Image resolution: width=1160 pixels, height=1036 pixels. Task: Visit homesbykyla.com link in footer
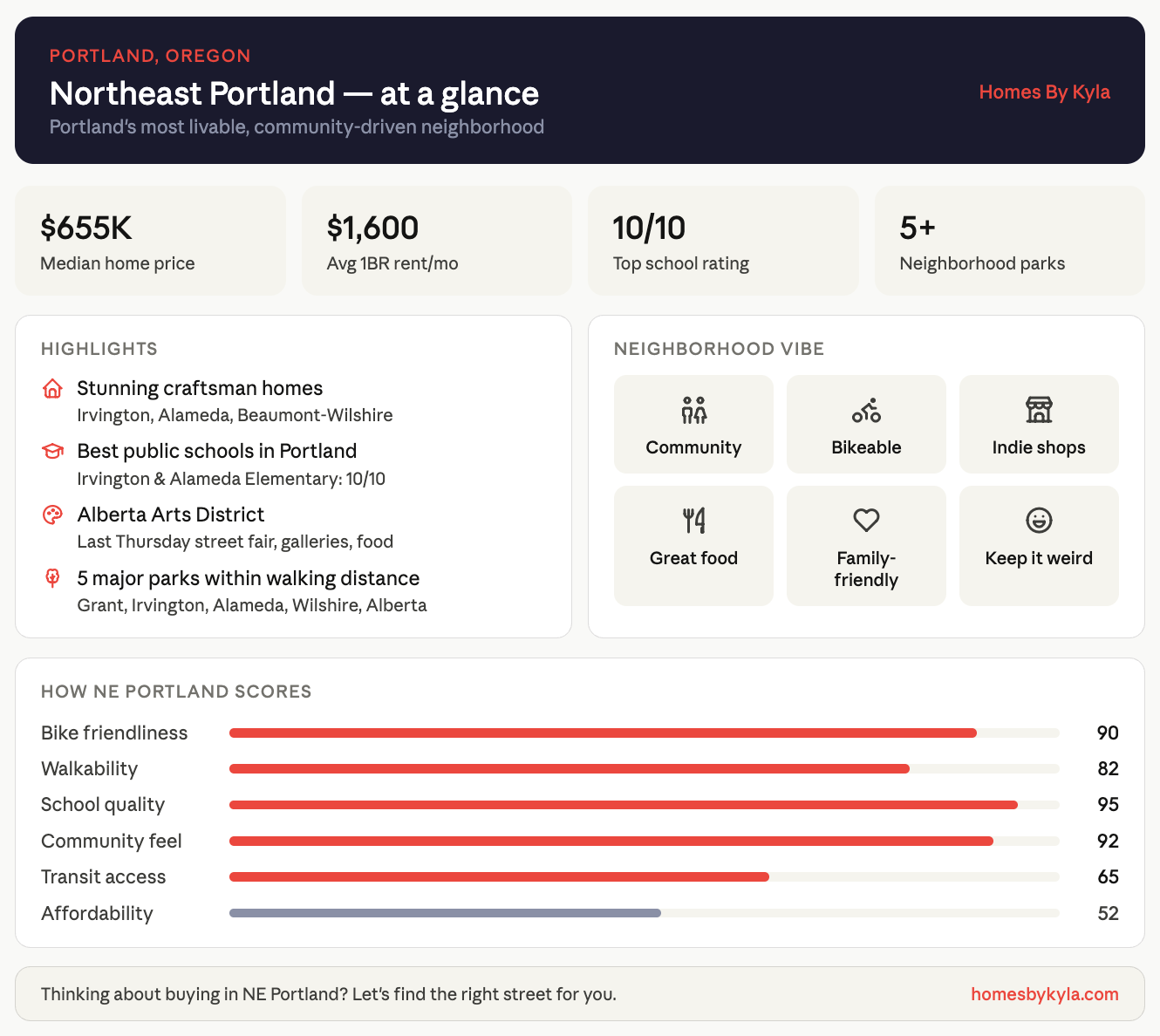(x=1045, y=994)
